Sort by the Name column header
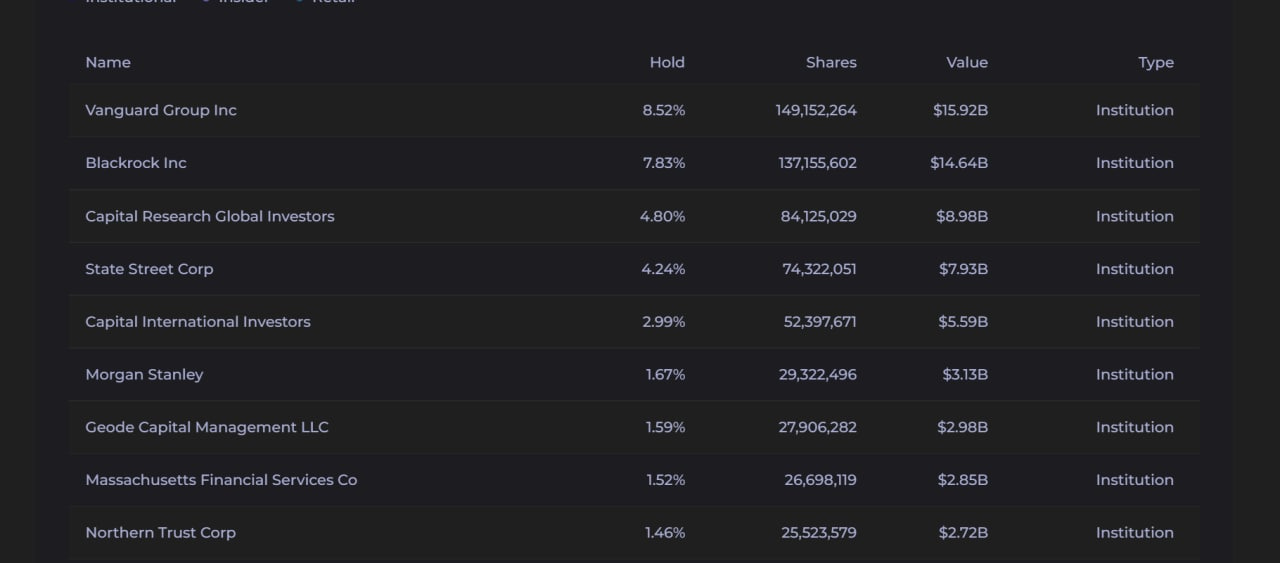Image resolution: width=1280 pixels, height=563 pixels. point(108,62)
